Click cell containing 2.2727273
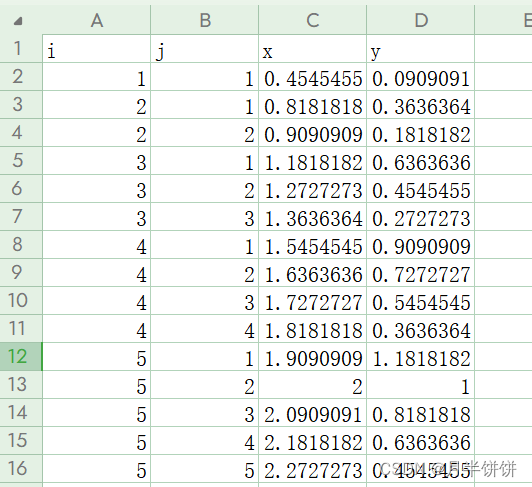The width and height of the screenshot is (532, 487). pos(312,469)
